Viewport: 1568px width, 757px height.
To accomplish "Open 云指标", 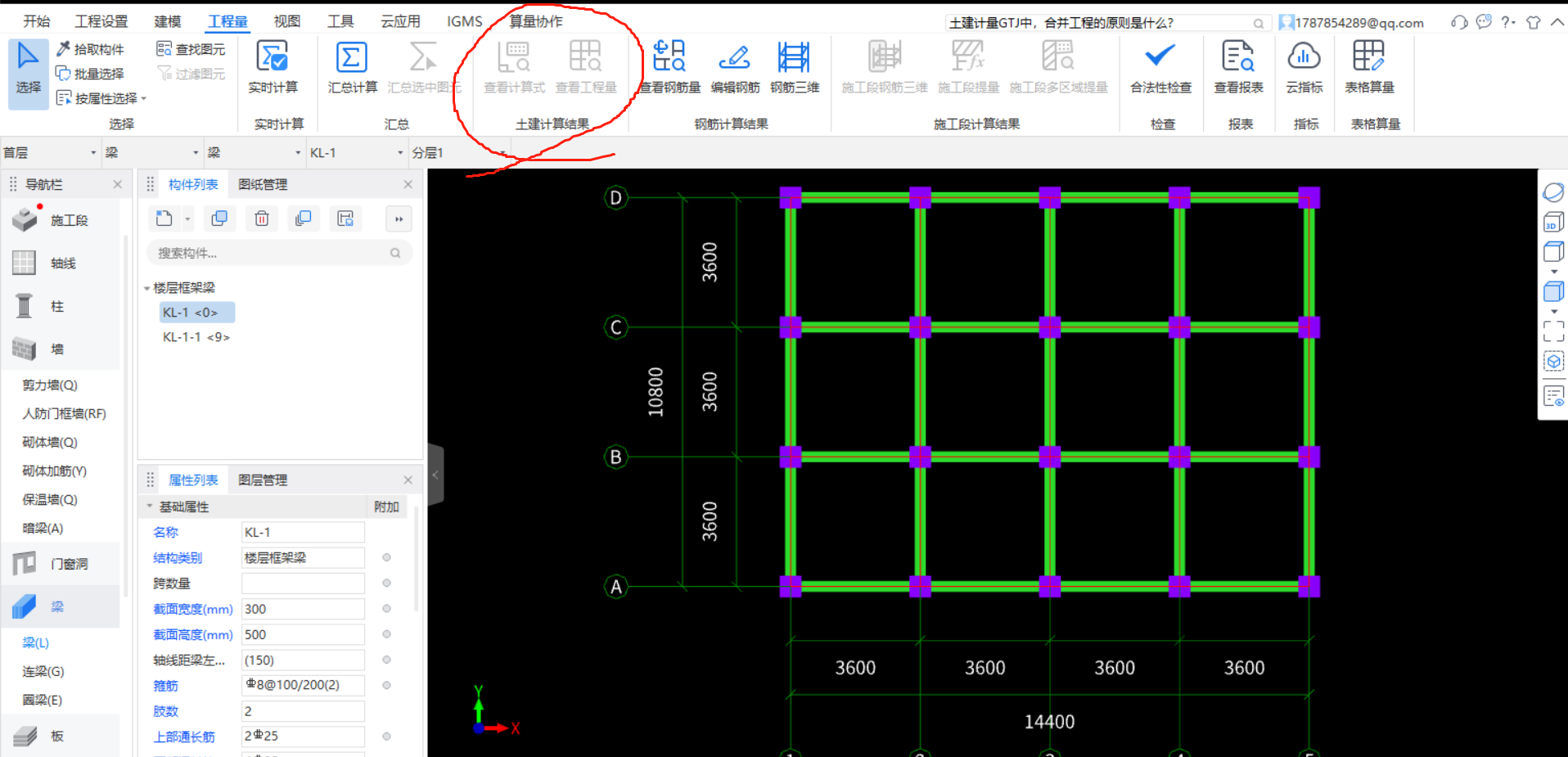I will pos(1304,67).
